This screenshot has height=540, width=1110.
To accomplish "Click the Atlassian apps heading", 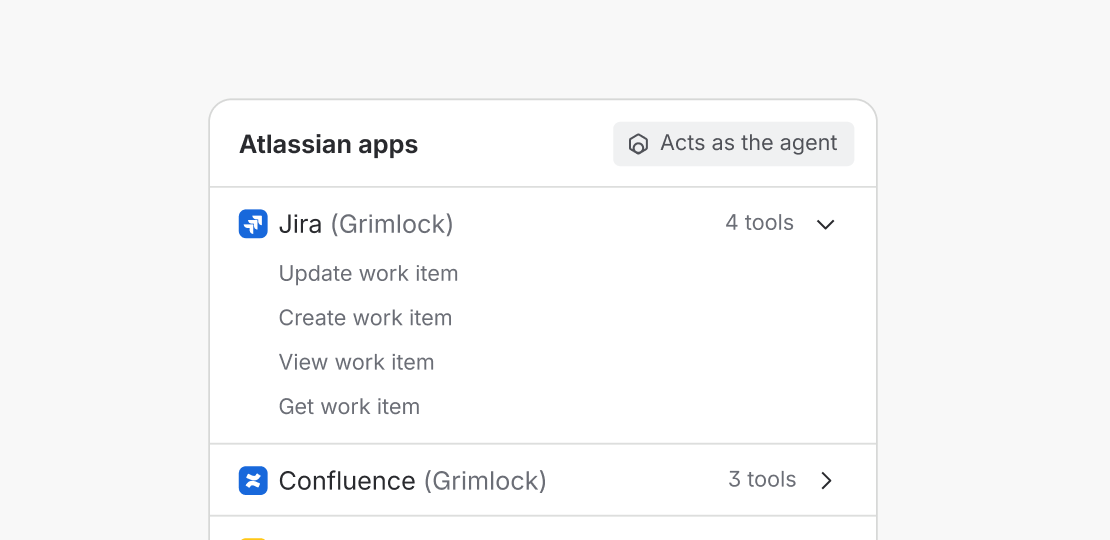I will click(328, 144).
